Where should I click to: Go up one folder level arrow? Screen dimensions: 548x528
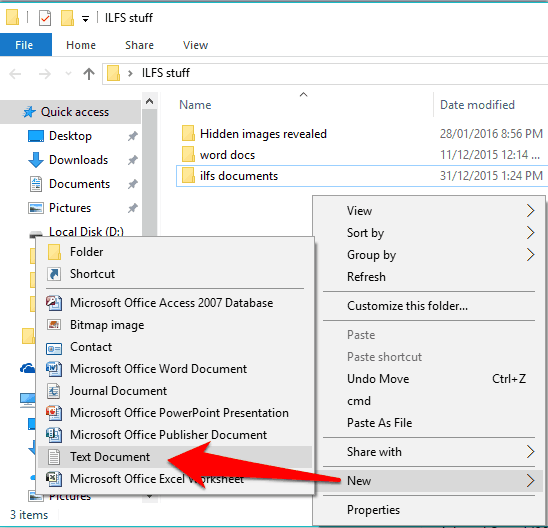[x=89, y=74]
